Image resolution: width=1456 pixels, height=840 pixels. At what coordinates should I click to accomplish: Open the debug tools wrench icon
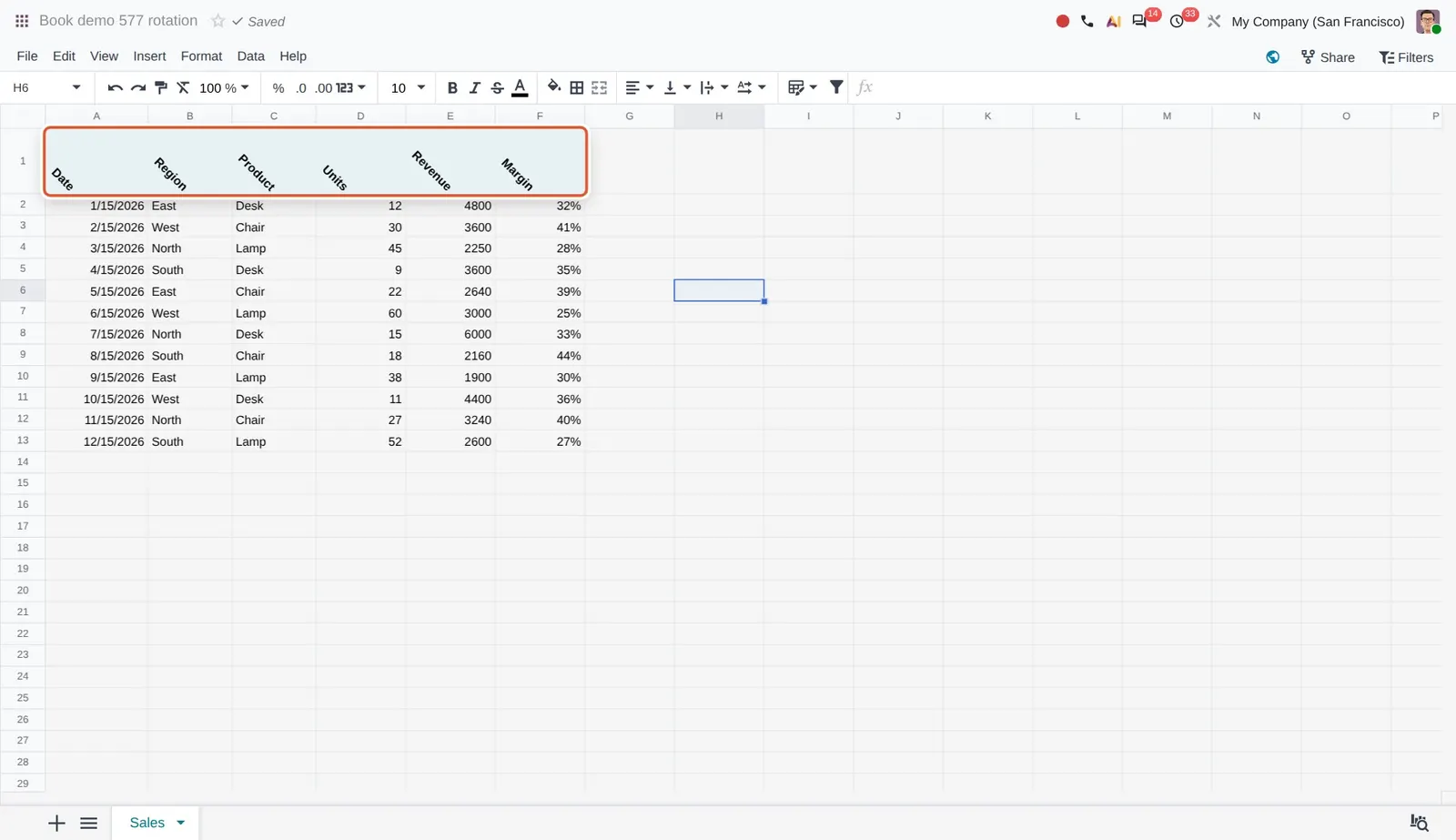click(x=1214, y=21)
